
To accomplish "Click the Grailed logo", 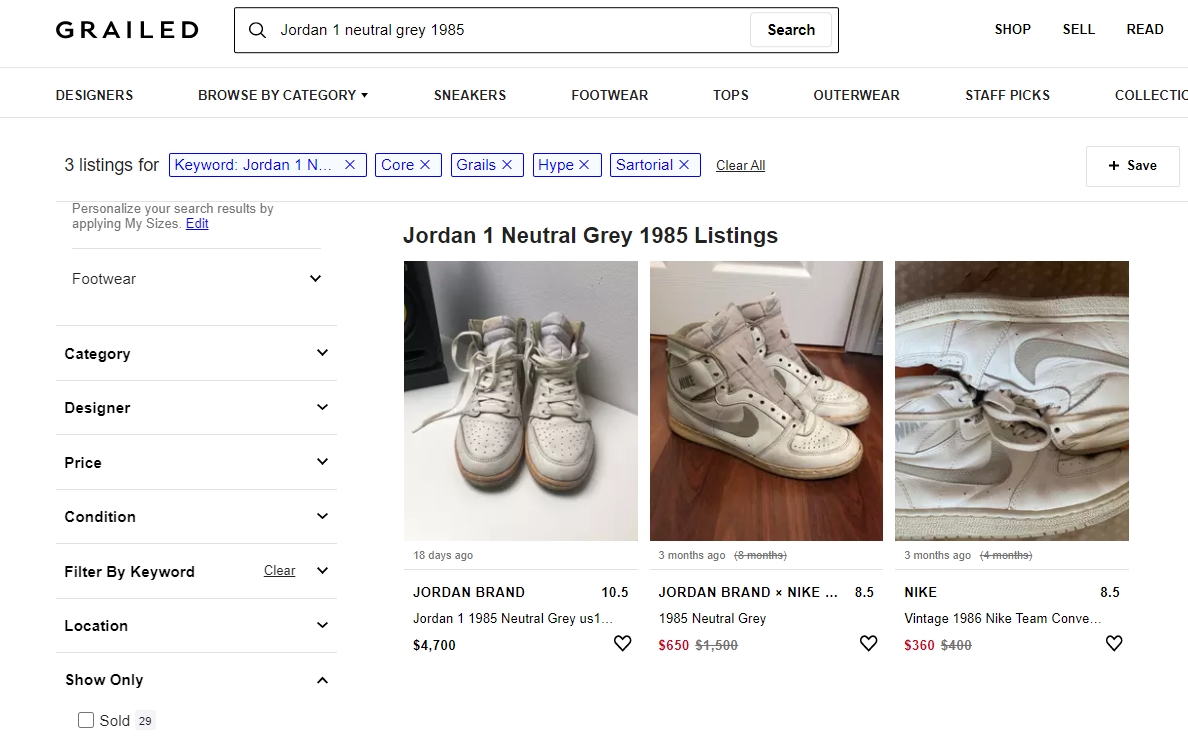I will [x=127, y=30].
